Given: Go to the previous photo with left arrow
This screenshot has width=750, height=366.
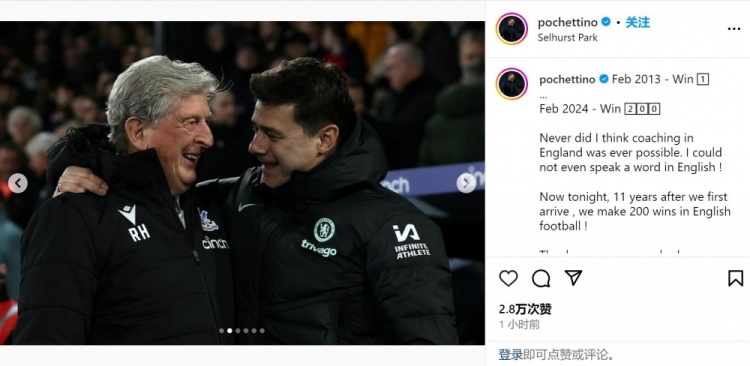Looking at the screenshot, I should (x=18, y=183).
